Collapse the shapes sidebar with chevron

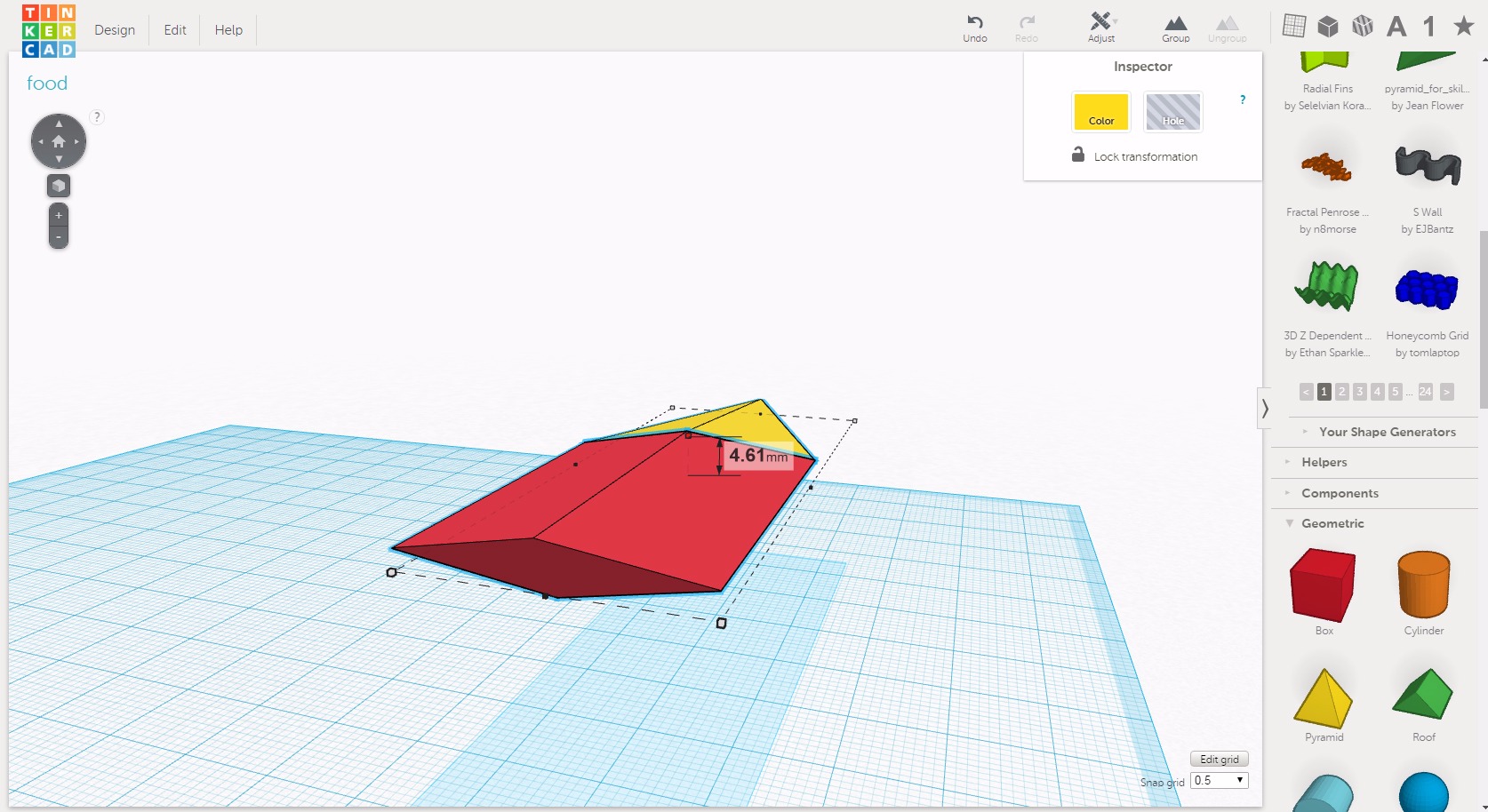point(1264,409)
